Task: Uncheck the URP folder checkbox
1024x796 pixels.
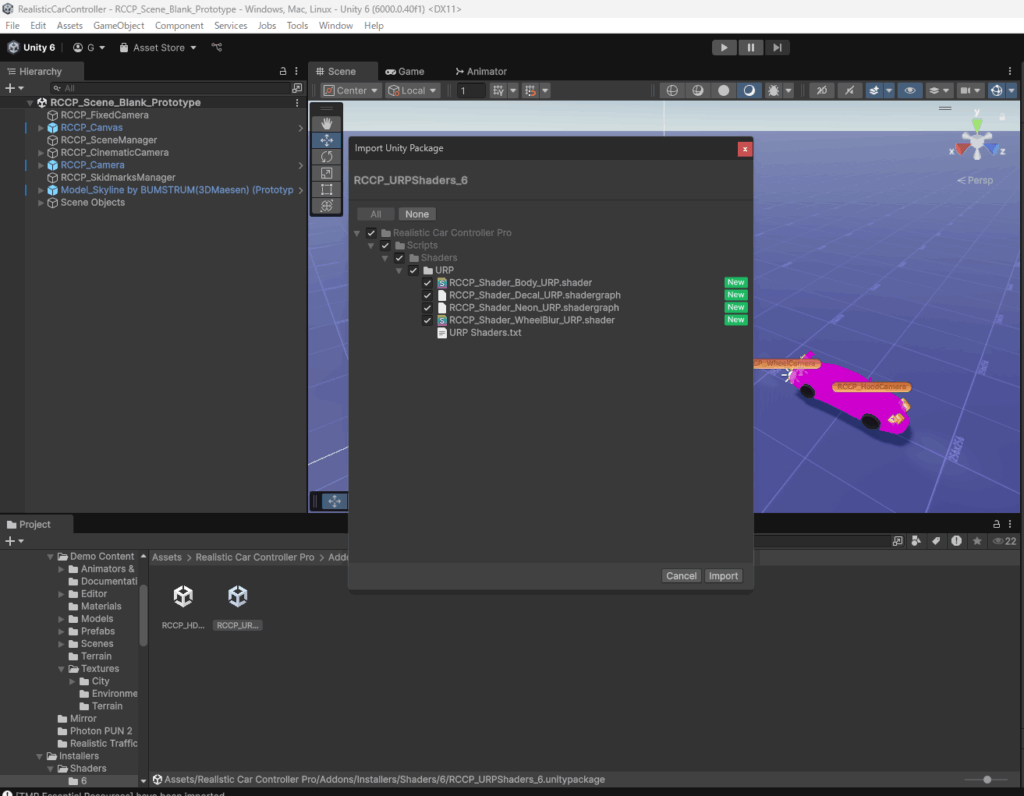Action: click(413, 270)
